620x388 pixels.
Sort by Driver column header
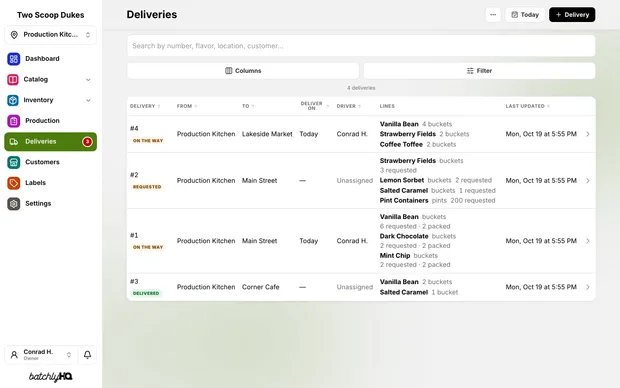349,106
